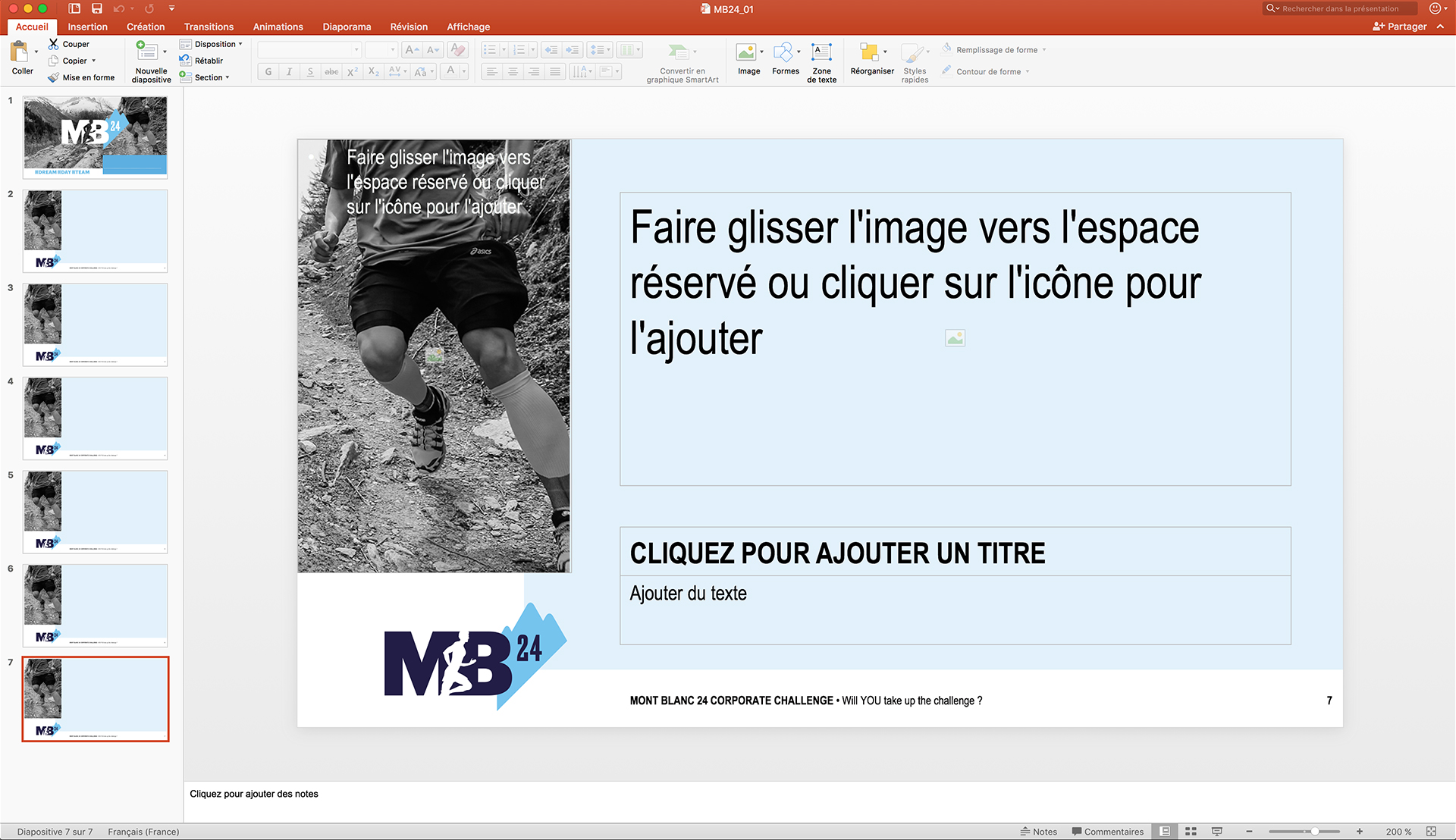Click the Mise en forme paintbrush
This screenshot has height=840, width=1456.
tap(81, 77)
